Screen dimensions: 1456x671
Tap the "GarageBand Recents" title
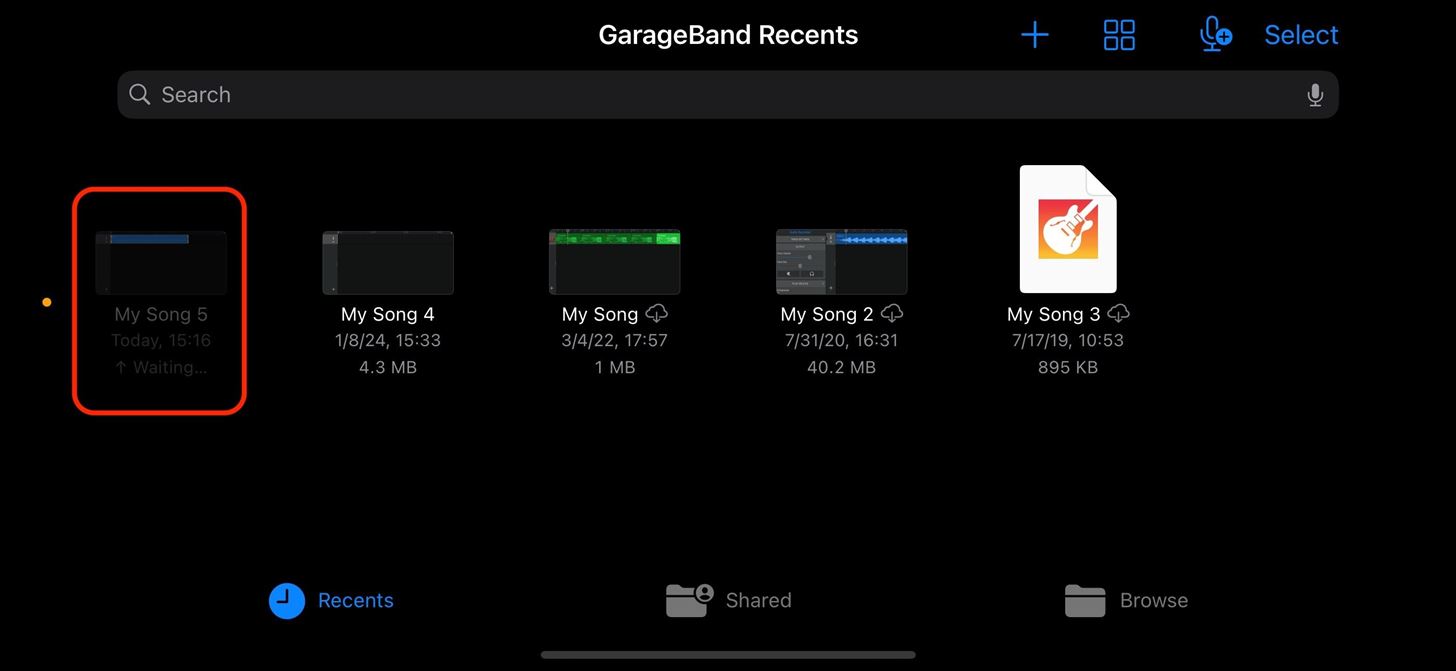point(728,35)
